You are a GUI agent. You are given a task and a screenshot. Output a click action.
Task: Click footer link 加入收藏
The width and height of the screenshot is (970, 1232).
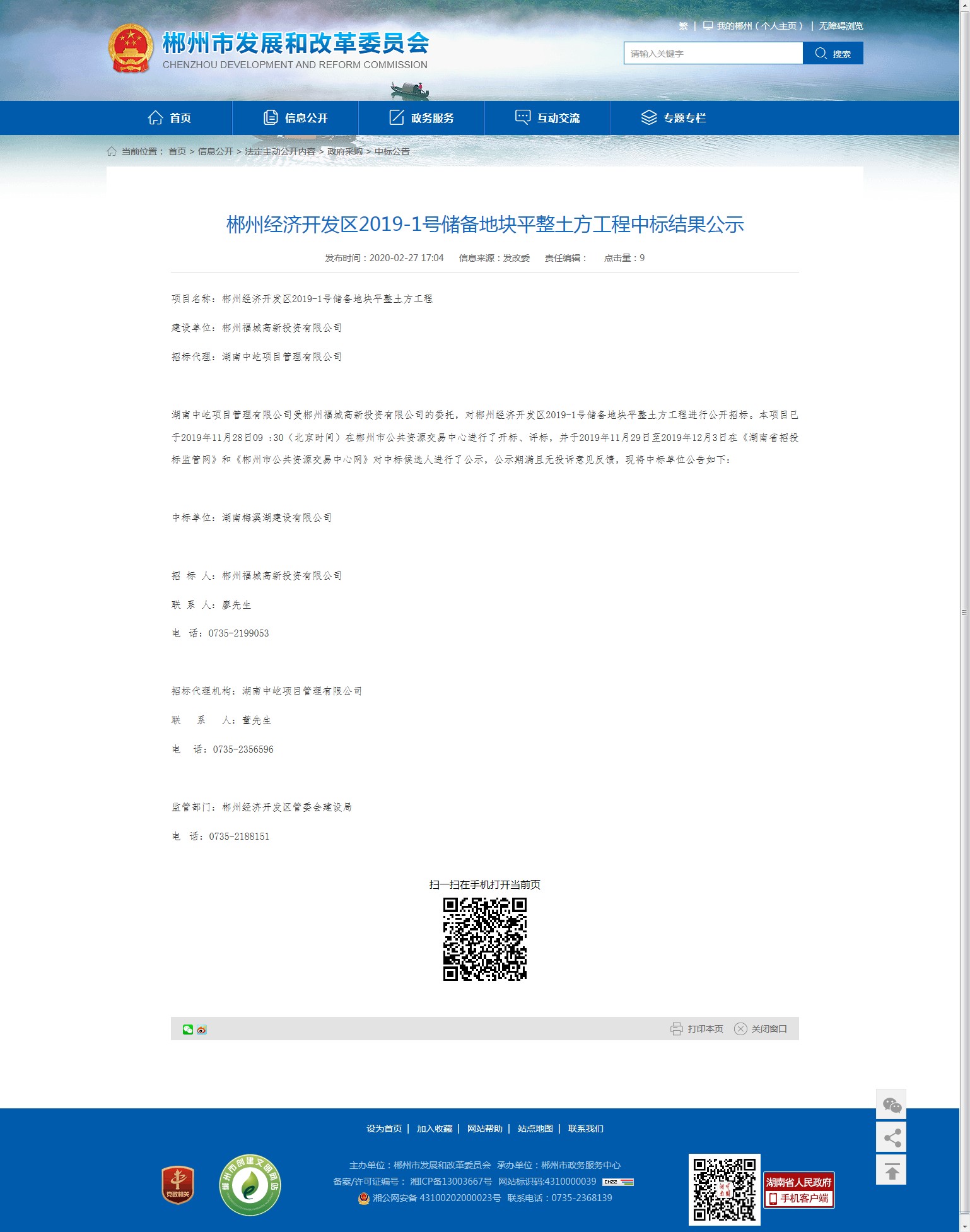tap(435, 1129)
